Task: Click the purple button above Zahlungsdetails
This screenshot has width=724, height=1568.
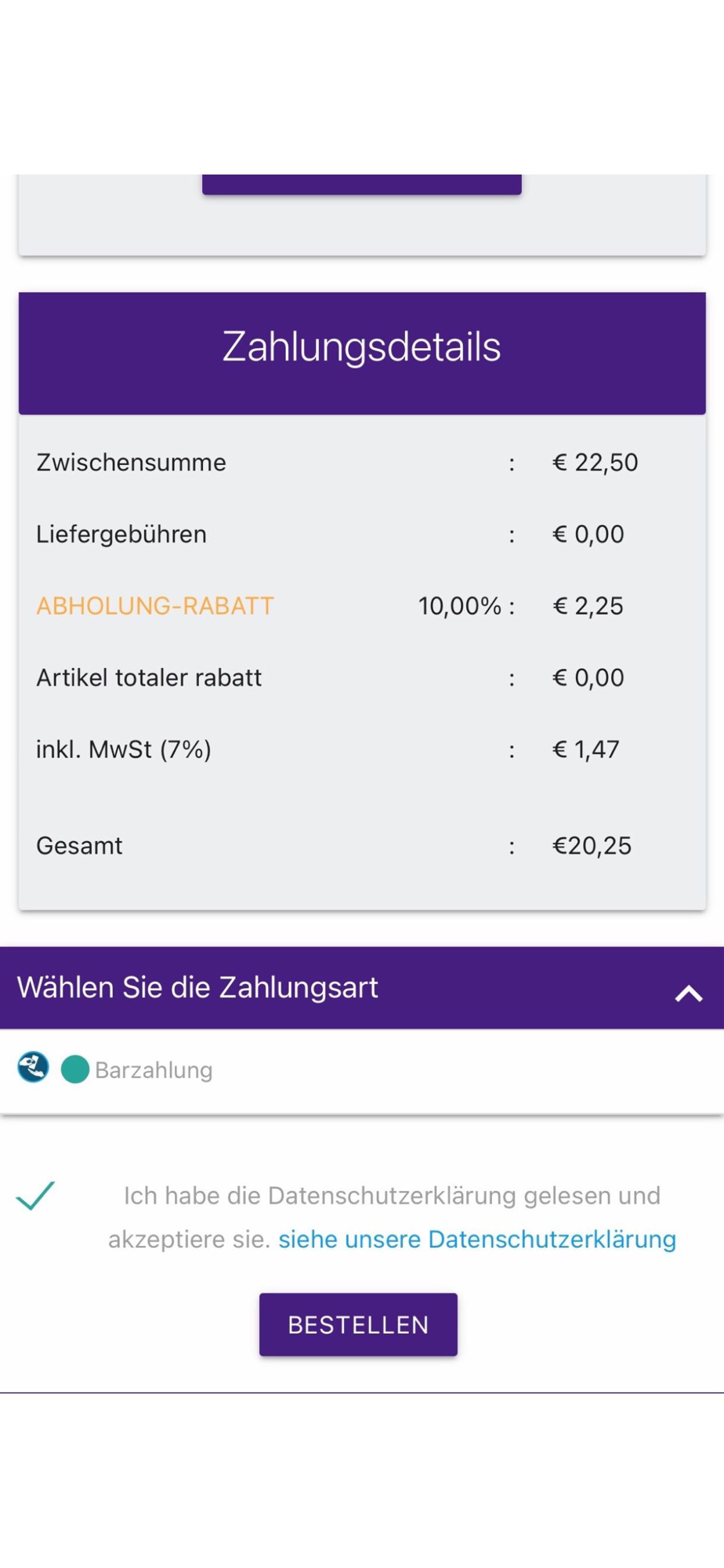Action: pyautogui.click(x=362, y=184)
